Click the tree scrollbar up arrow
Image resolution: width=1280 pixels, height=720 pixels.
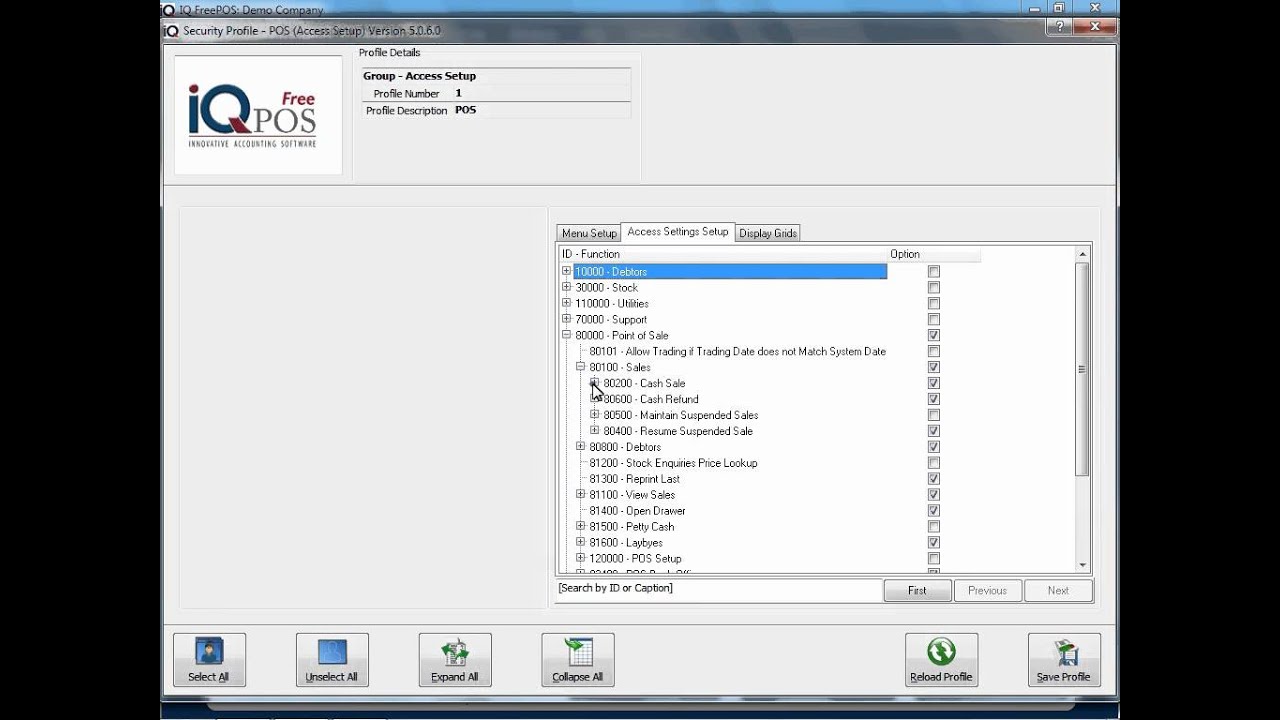(x=1082, y=254)
